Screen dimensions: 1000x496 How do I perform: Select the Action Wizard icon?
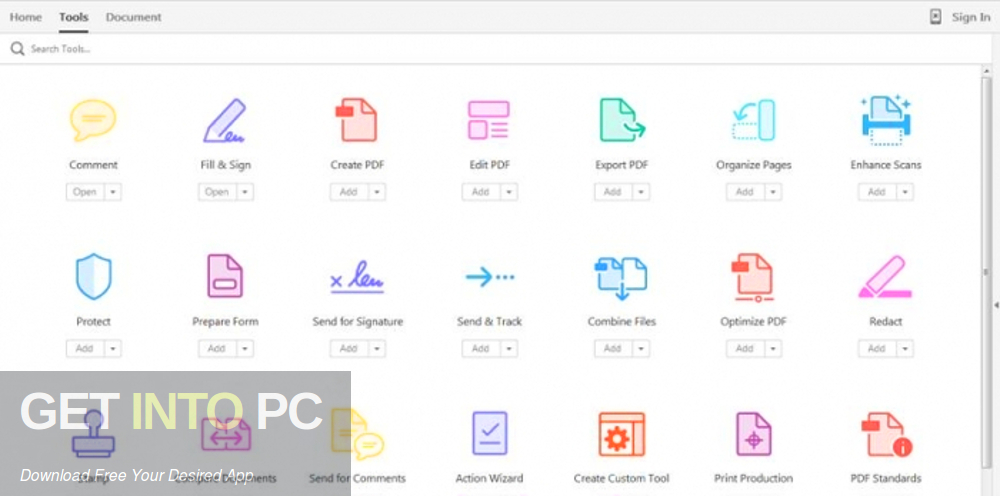[489, 434]
